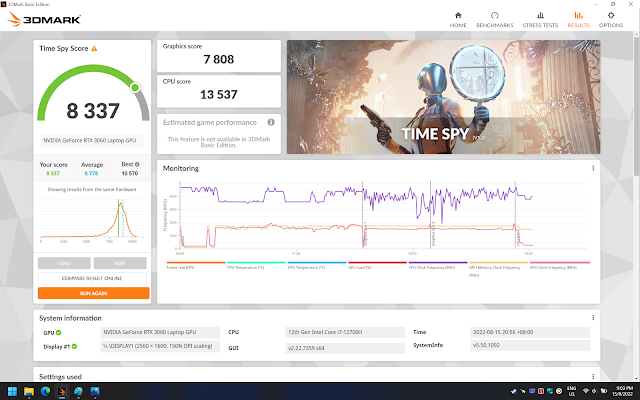Open Microsoft Edge from the taskbar

(x=45, y=391)
